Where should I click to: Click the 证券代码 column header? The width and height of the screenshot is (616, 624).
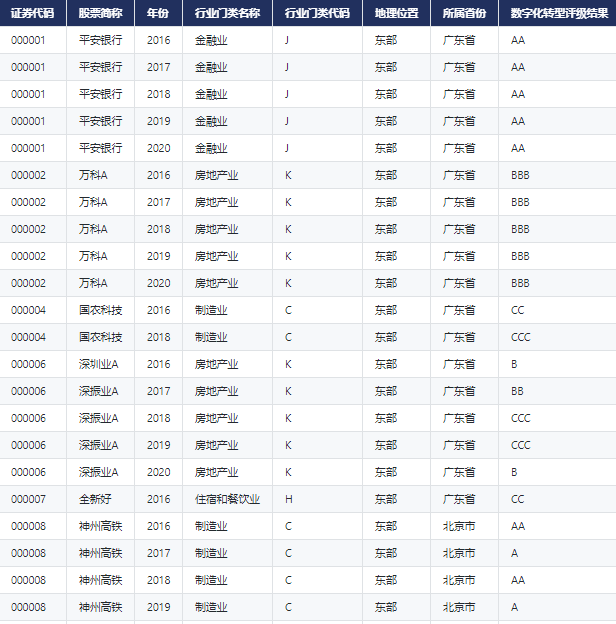[x=33, y=13]
